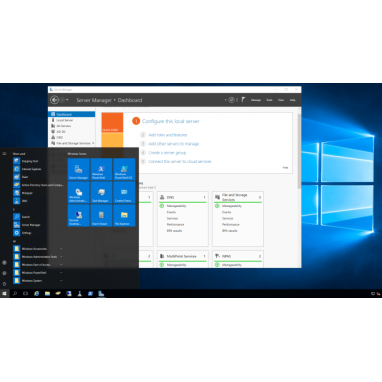
Task: Open the Event Viewer tile
Action: click(x=101, y=215)
